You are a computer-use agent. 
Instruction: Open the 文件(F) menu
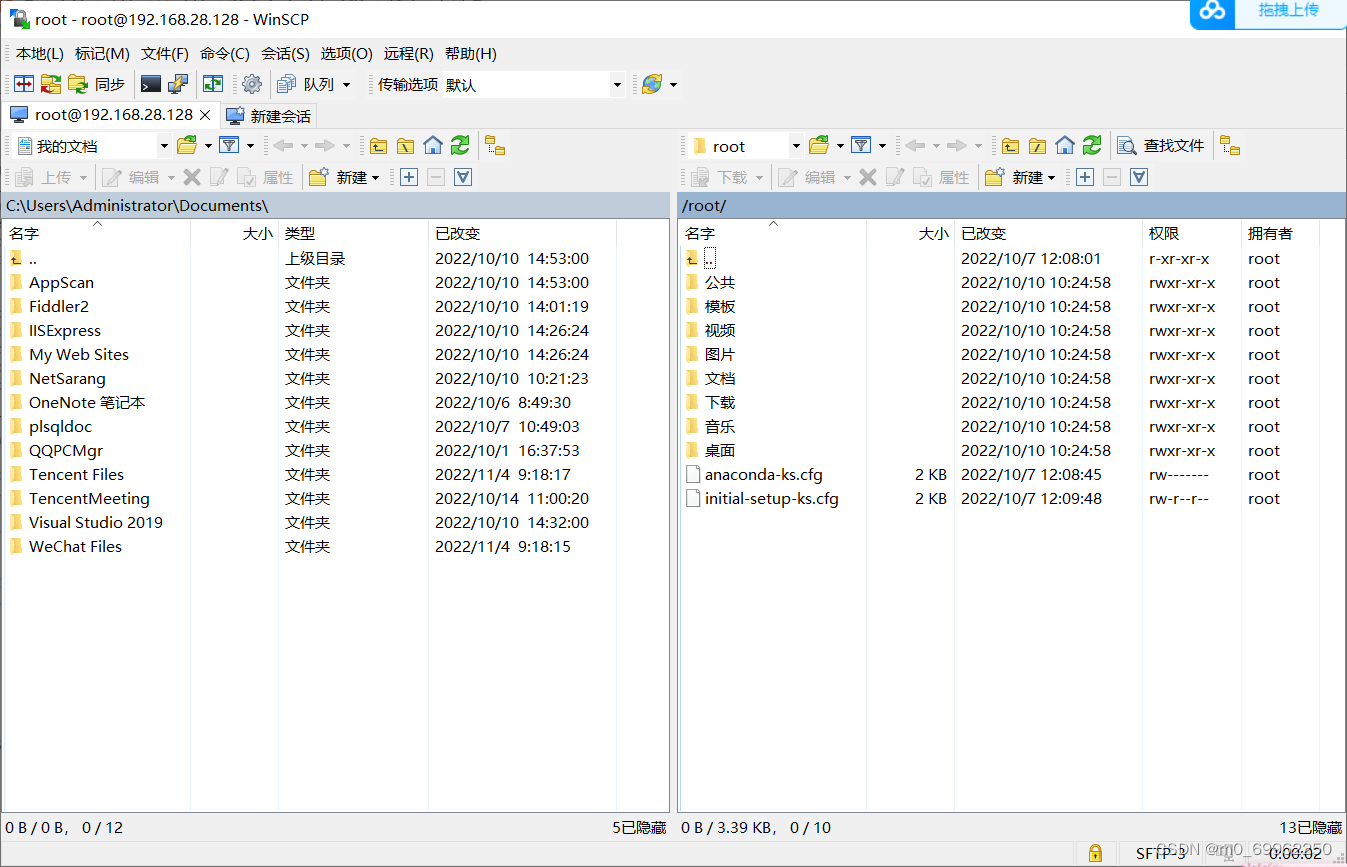tap(165, 54)
